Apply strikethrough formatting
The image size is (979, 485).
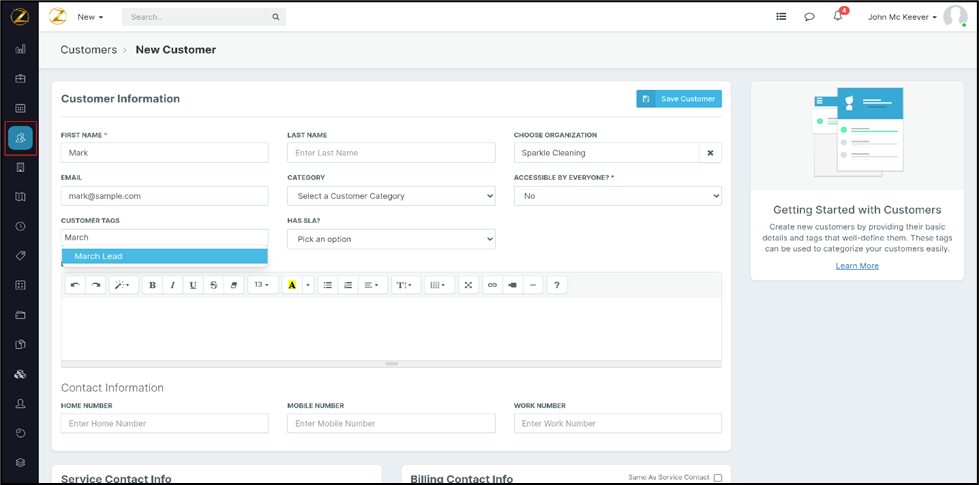click(x=214, y=285)
